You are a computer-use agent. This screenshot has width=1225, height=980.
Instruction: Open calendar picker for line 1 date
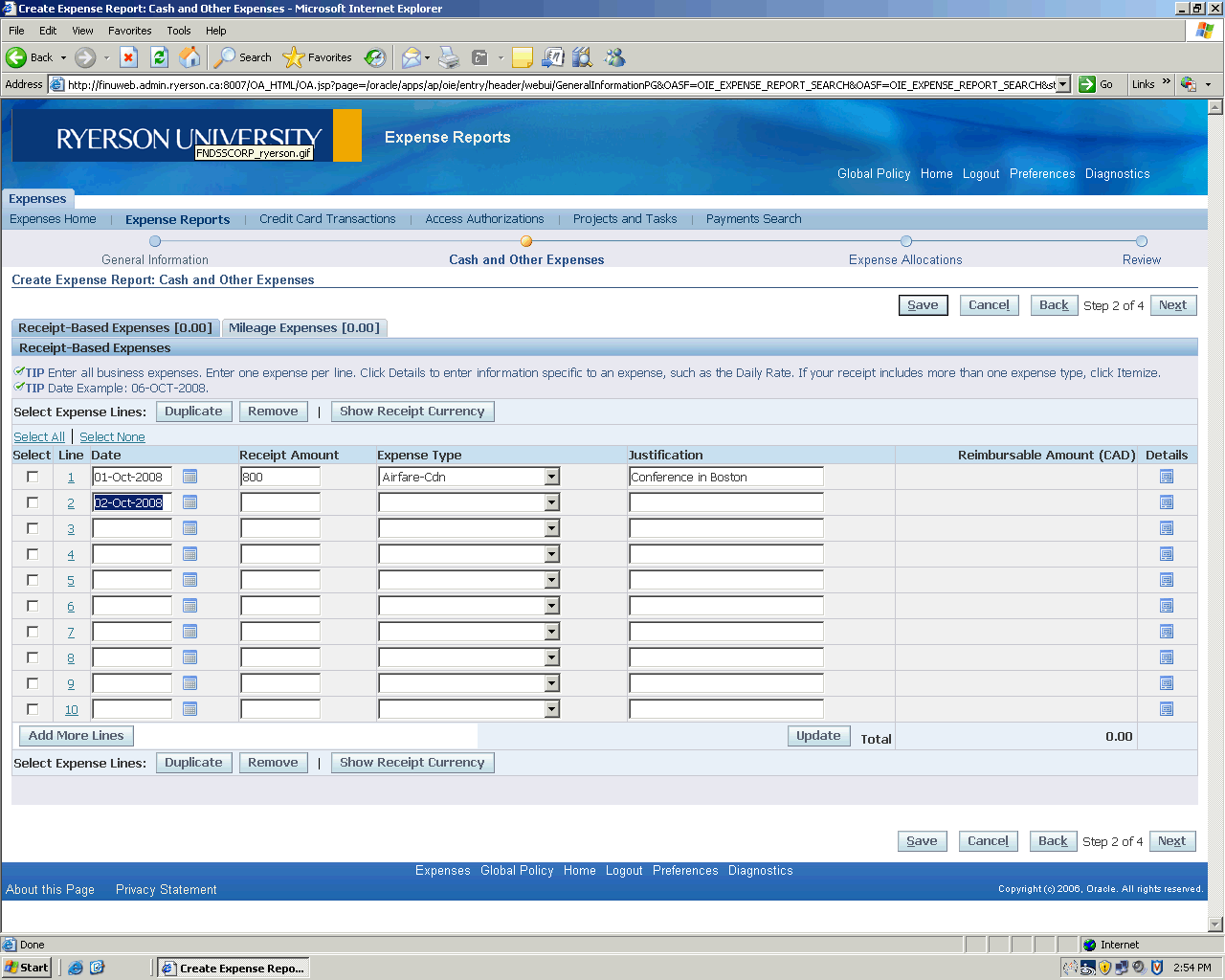click(189, 477)
